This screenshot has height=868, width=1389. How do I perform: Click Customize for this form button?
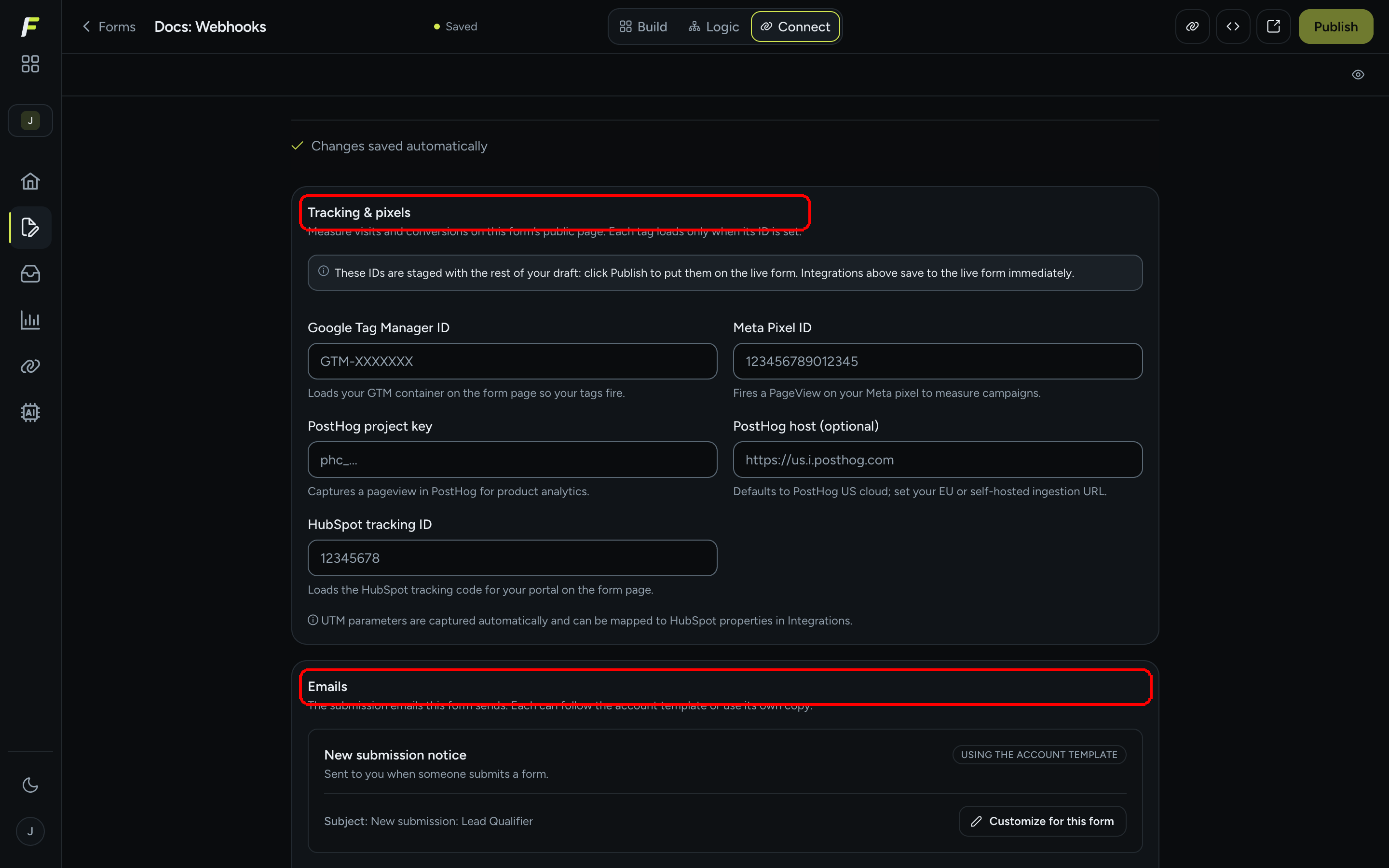click(1042, 821)
